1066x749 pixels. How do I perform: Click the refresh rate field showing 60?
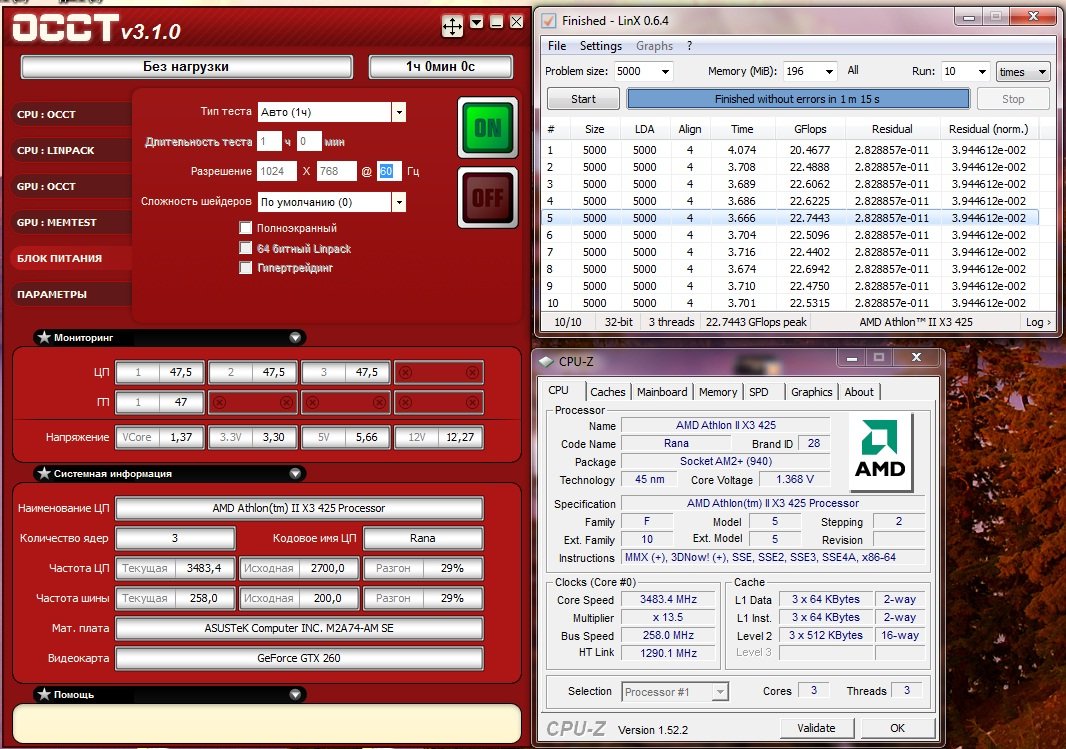point(389,172)
